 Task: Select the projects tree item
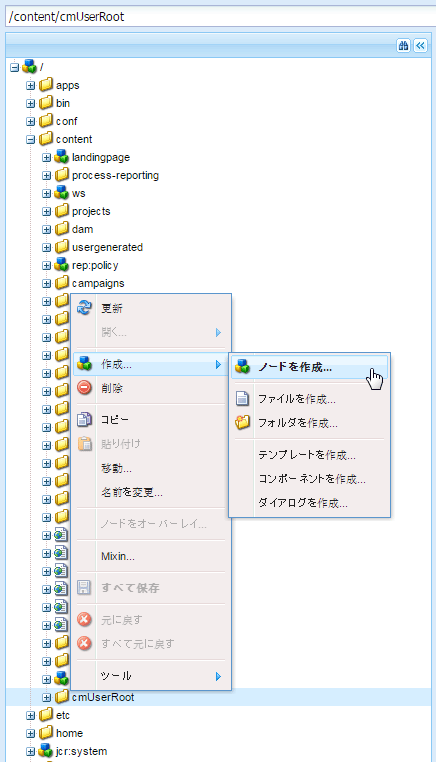tap(91, 211)
